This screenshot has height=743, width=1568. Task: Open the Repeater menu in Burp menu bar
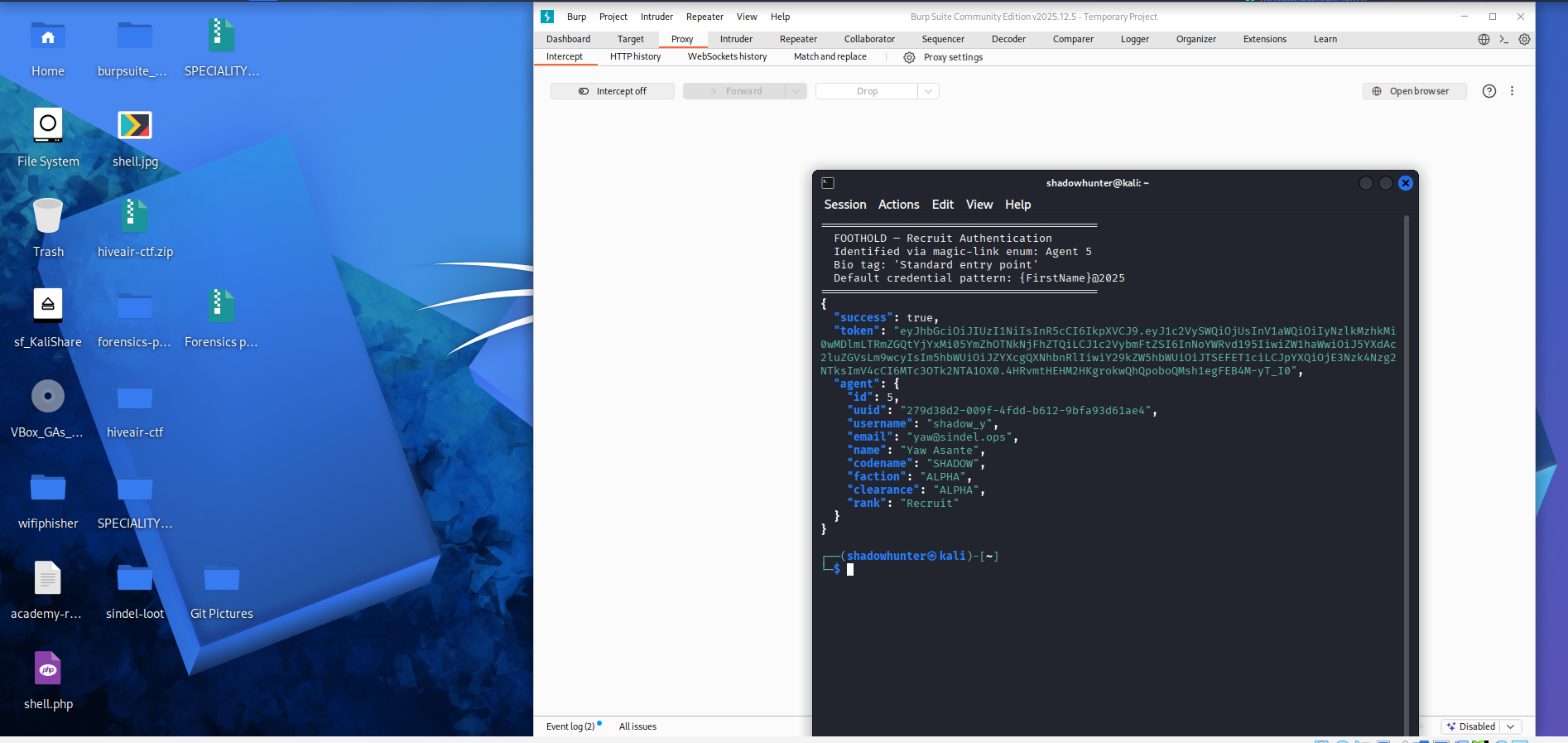pyautogui.click(x=705, y=17)
